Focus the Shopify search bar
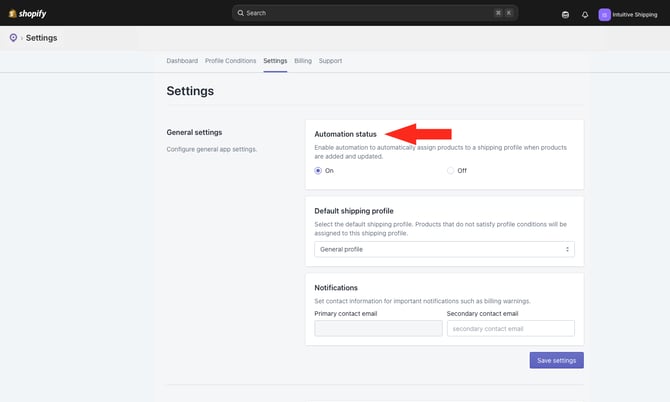Viewport: 670px width, 402px height. pos(375,13)
